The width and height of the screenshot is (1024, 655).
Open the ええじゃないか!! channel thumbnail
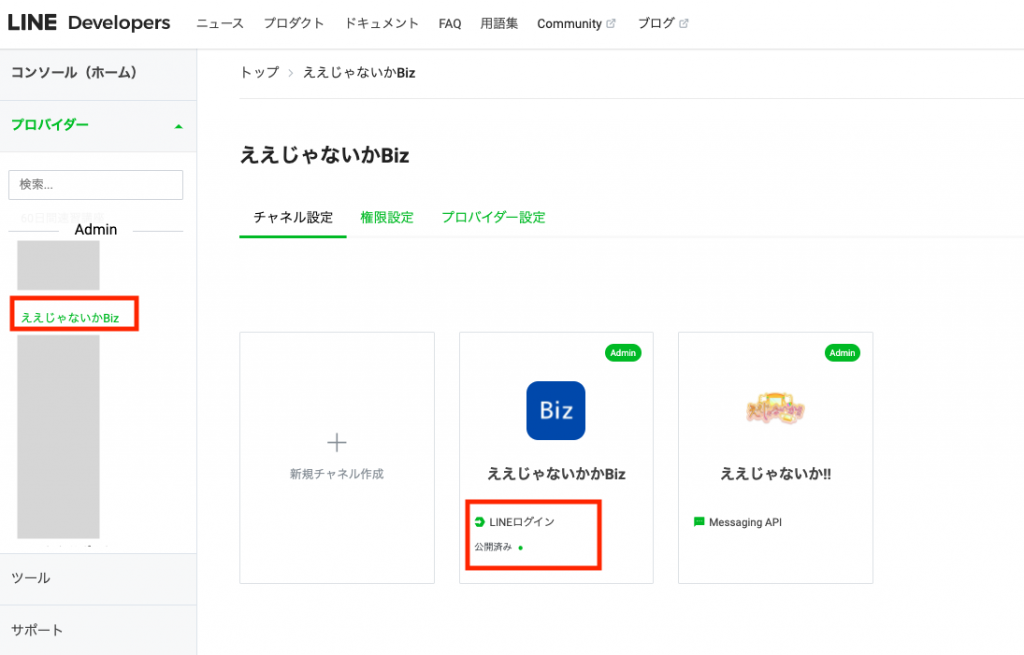click(x=775, y=409)
